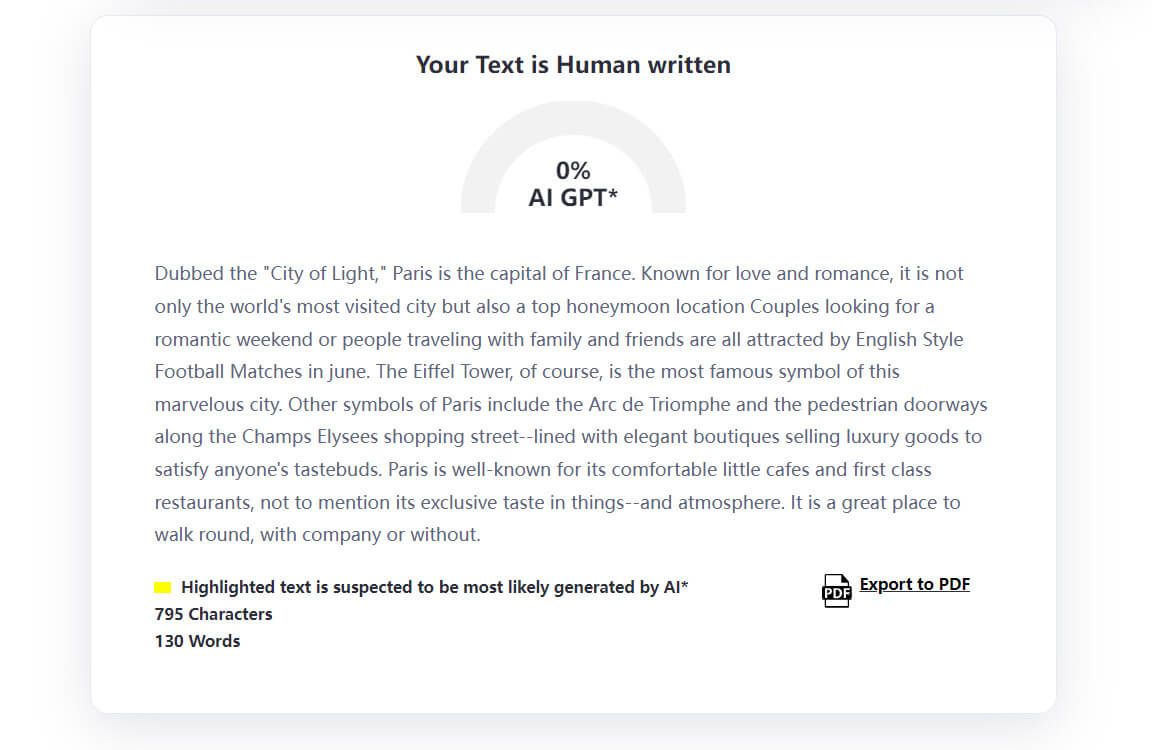Click "Champs Elysees" in the paragraph
The image size is (1152, 750).
(304, 437)
